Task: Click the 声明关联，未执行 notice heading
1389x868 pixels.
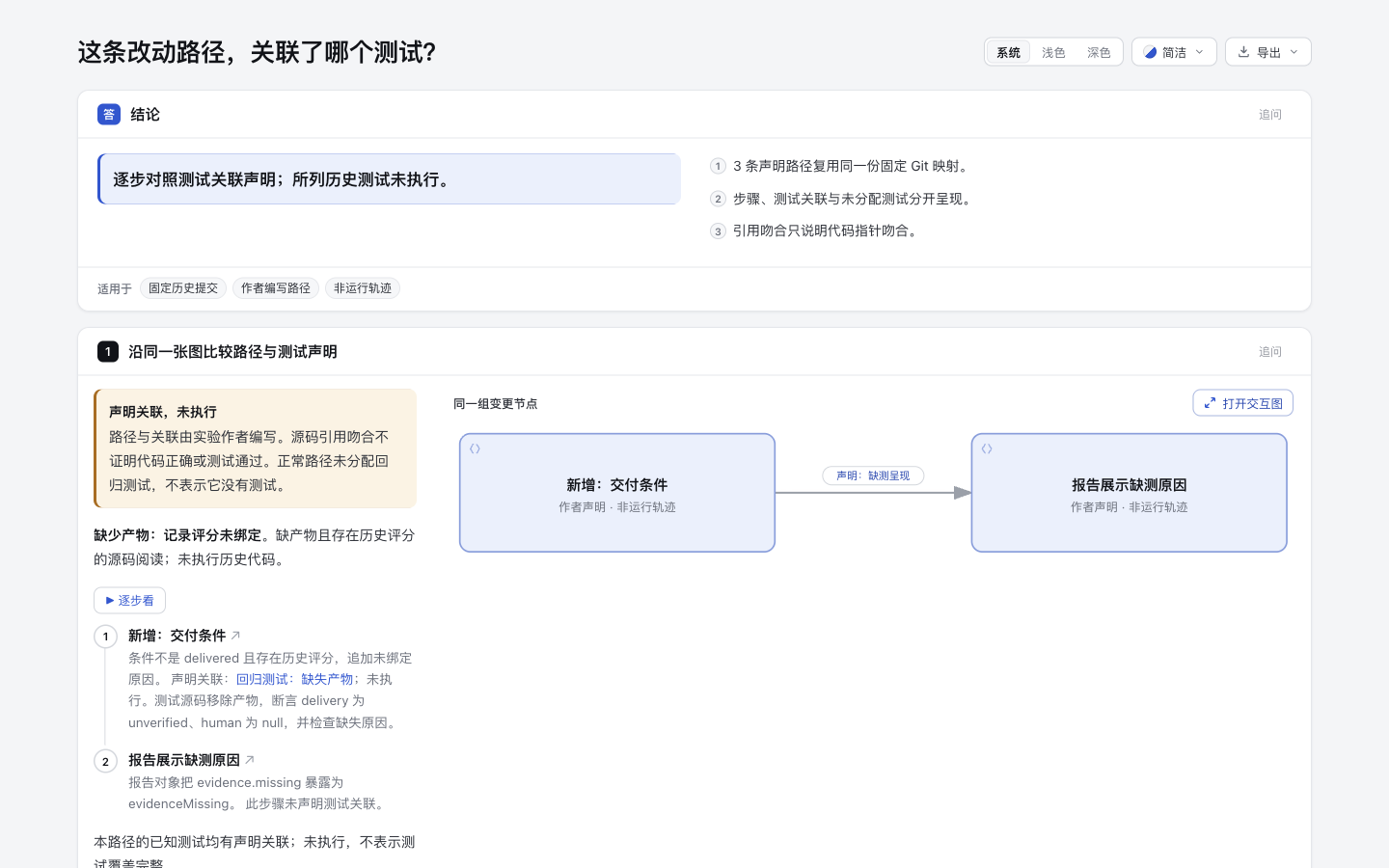Action: 163,412
